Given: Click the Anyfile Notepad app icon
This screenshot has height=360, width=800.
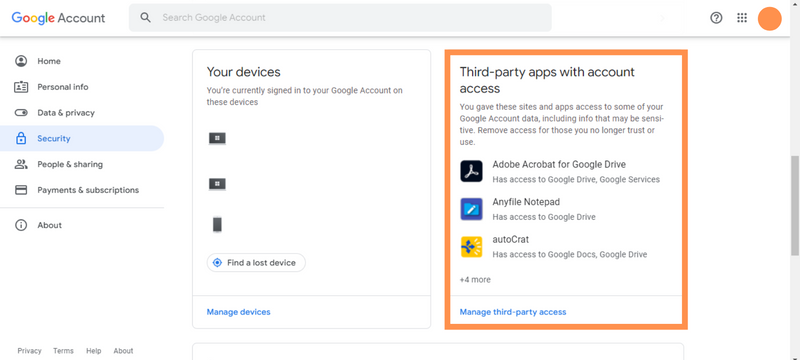Looking at the screenshot, I should tap(471, 209).
